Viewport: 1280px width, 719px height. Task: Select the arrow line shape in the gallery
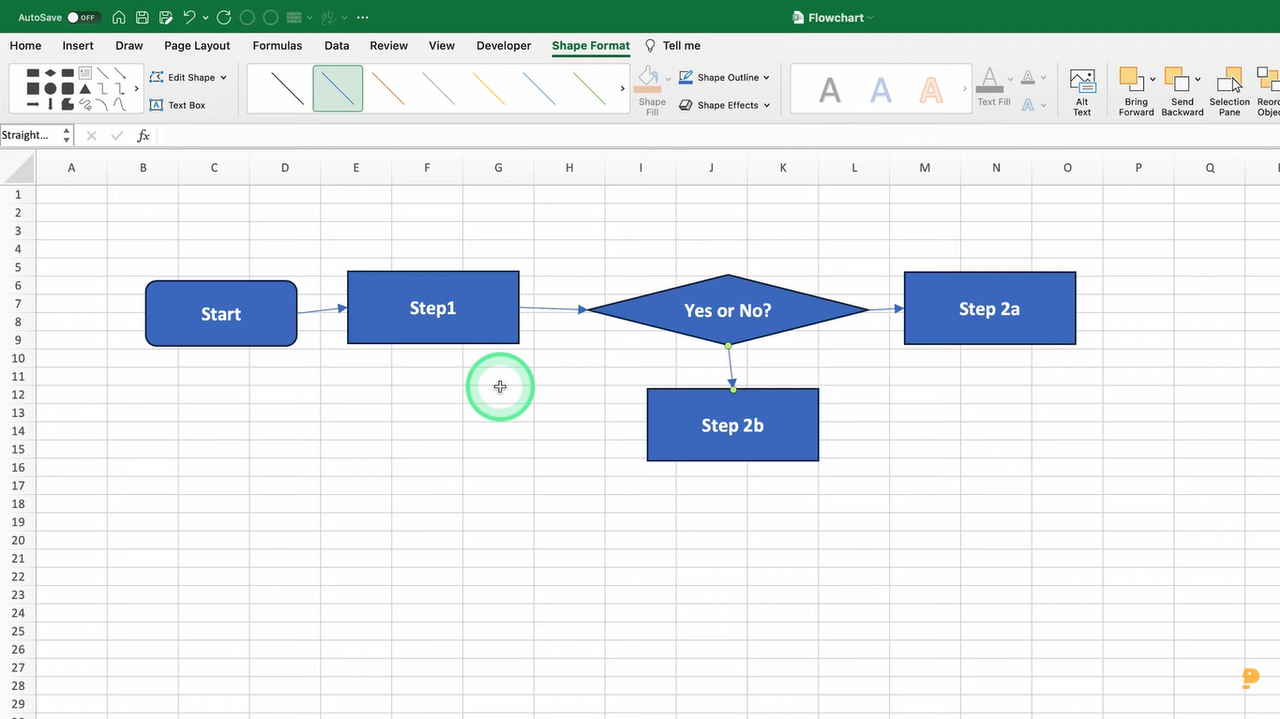click(120, 74)
